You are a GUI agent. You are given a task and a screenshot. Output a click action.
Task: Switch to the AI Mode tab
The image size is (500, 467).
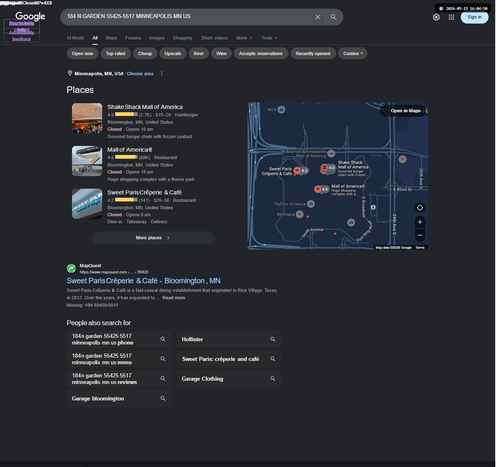pos(75,38)
